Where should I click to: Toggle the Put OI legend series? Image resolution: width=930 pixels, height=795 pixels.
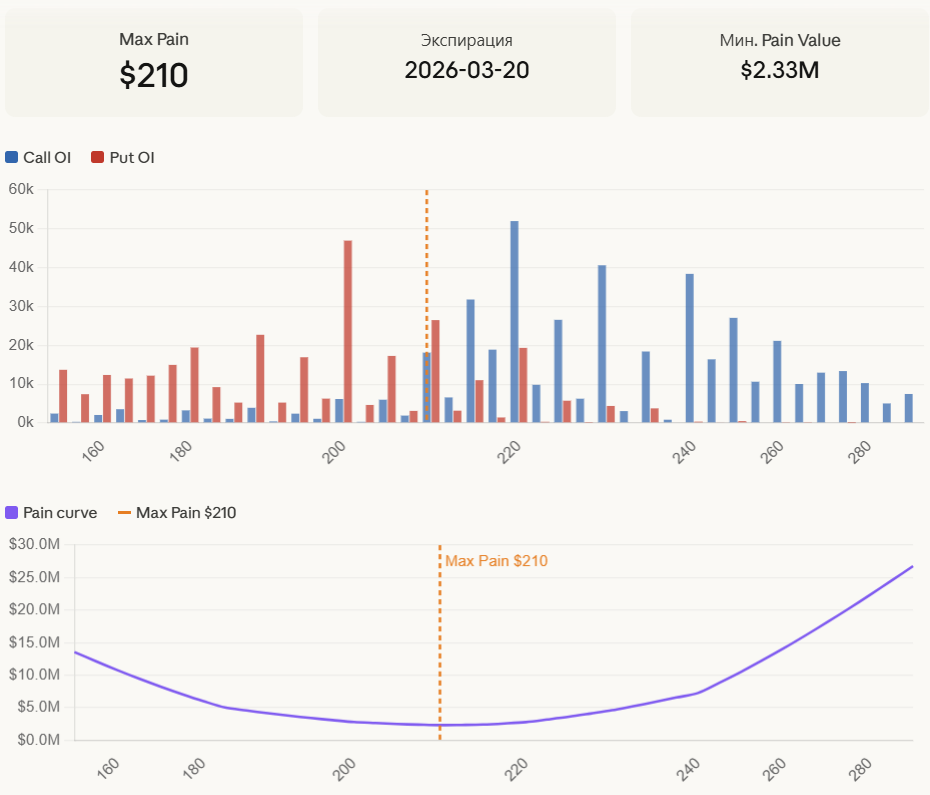tap(131, 157)
